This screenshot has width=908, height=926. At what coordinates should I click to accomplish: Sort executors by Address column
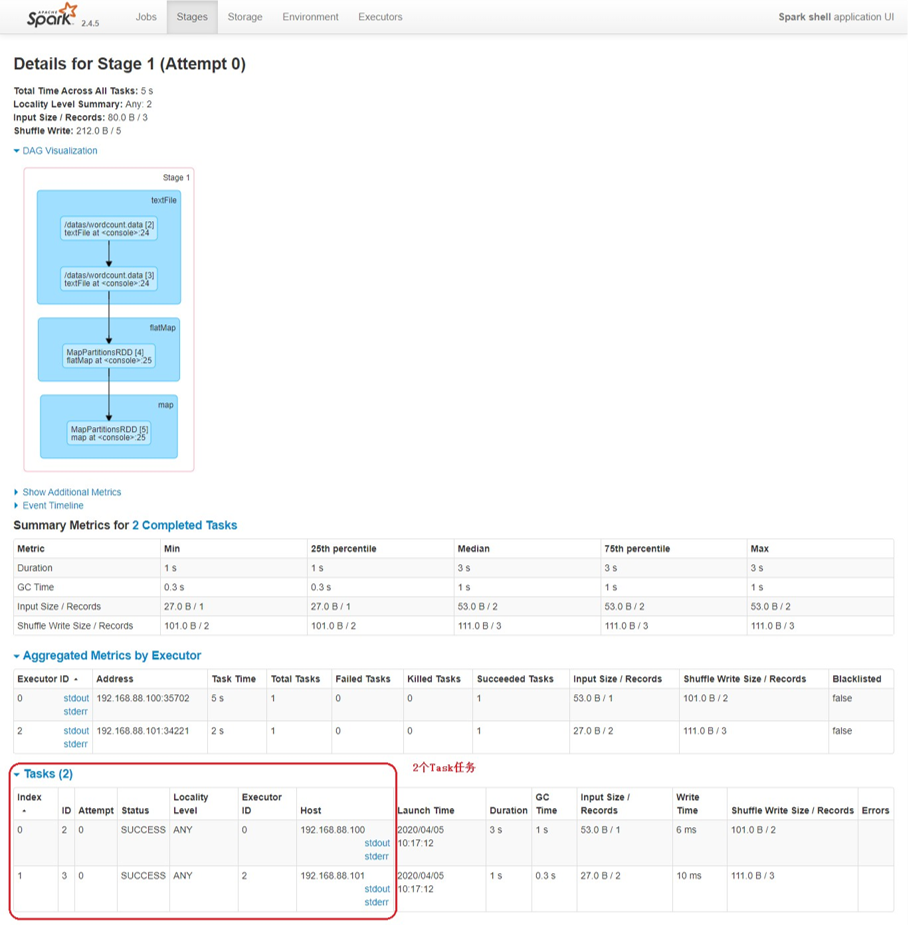click(115, 679)
